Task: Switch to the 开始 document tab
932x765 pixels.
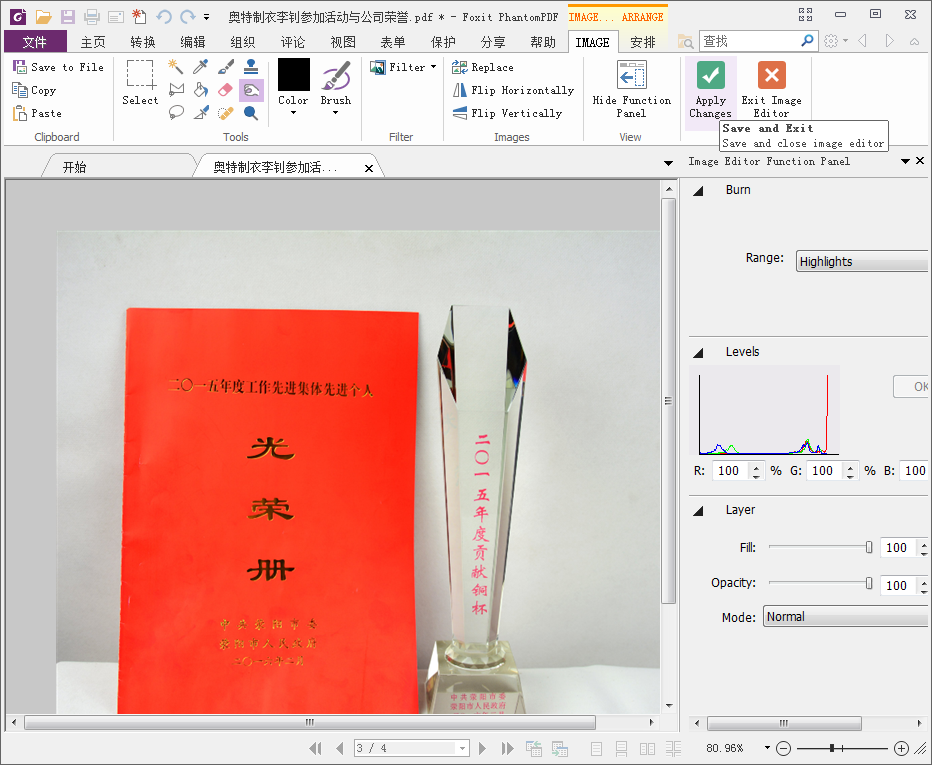Action: pyautogui.click(x=75, y=167)
